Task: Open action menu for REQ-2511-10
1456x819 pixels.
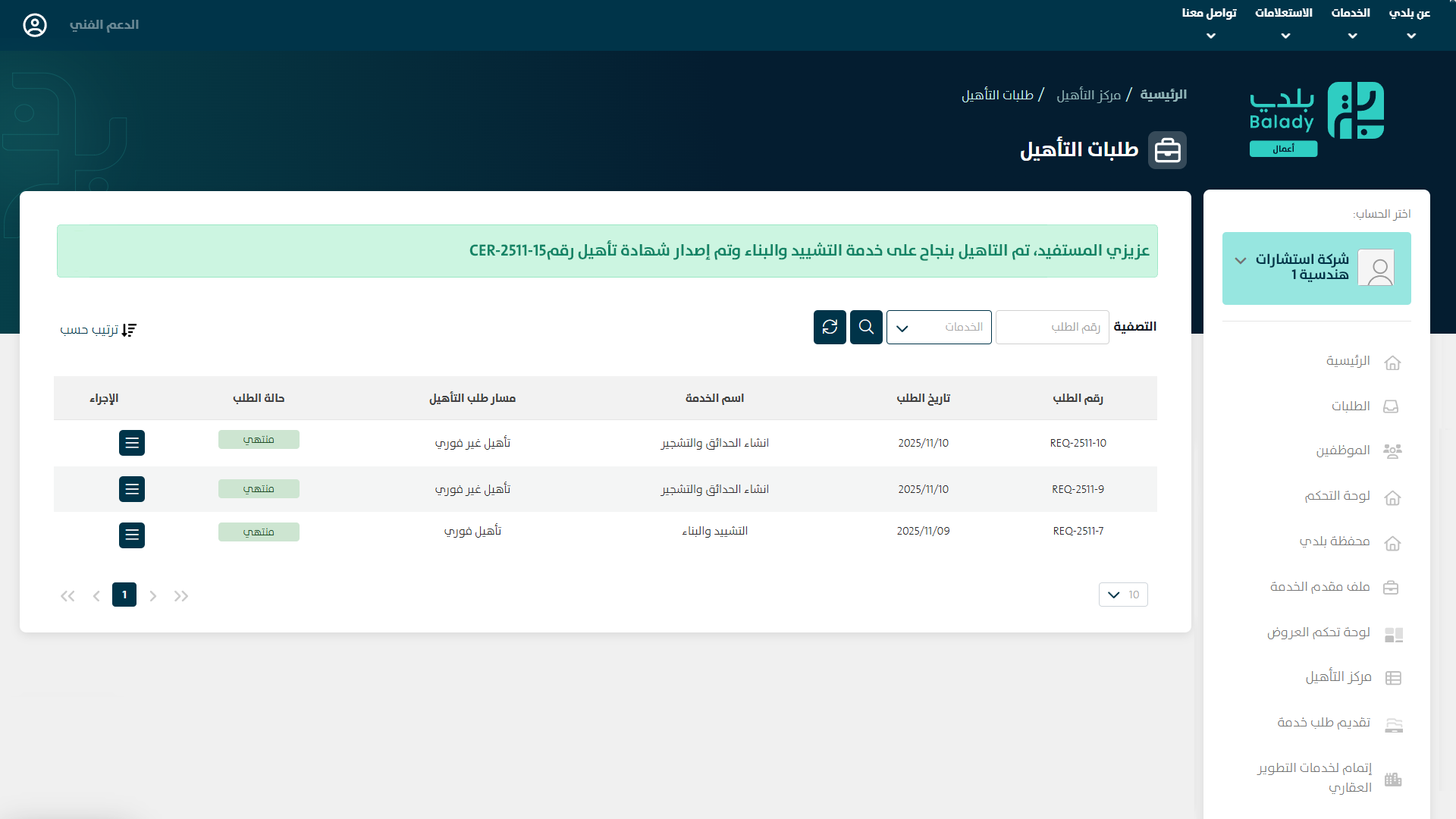Action: (x=132, y=443)
